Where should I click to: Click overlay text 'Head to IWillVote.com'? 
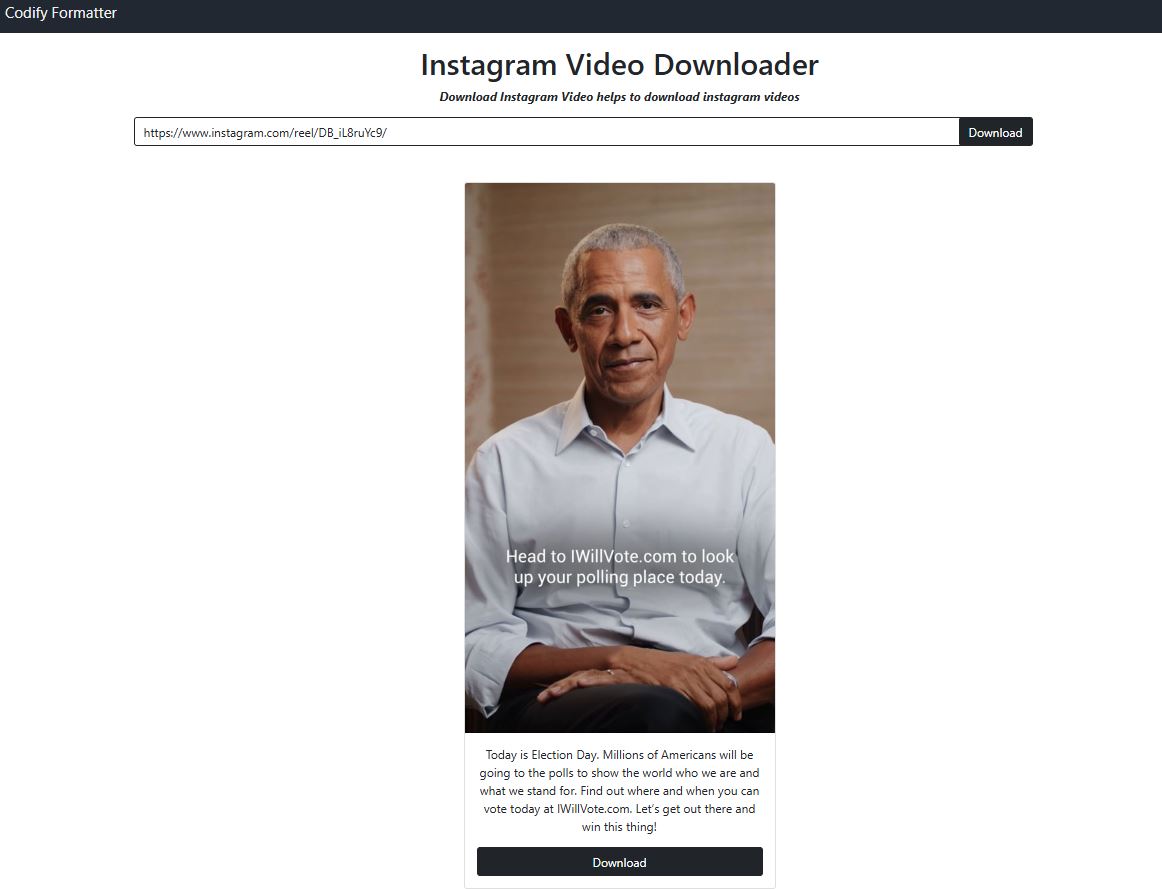591,556
